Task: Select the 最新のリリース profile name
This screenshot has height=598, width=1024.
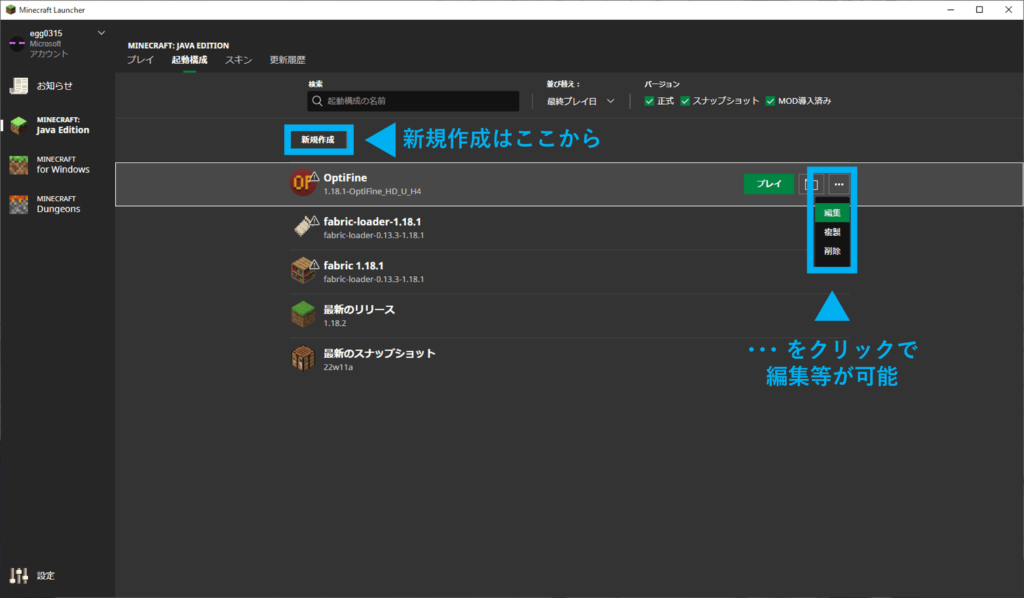Action: [359, 309]
